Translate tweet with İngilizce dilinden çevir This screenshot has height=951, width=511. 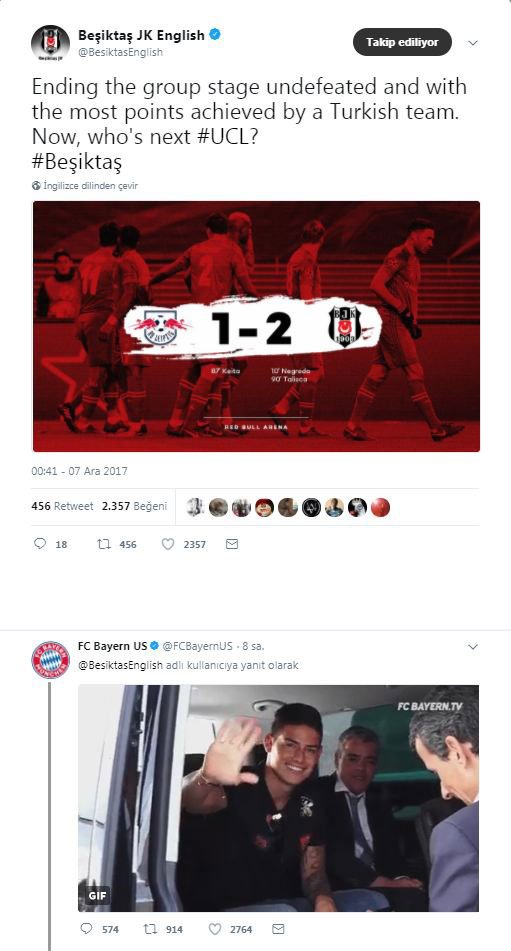pos(85,186)
